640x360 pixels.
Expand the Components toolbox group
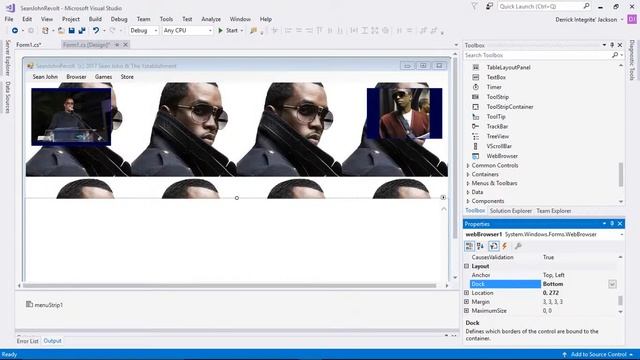[x=468, y=201]
